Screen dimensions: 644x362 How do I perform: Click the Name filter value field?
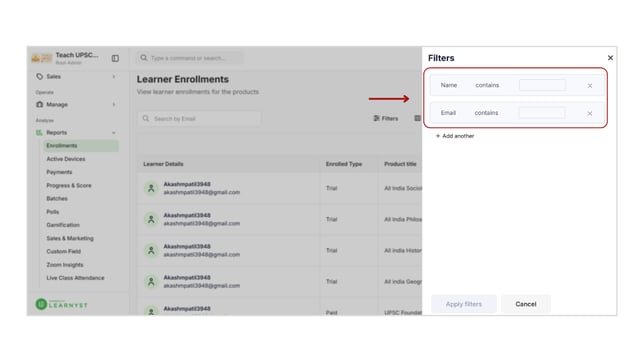coord(542,85)
